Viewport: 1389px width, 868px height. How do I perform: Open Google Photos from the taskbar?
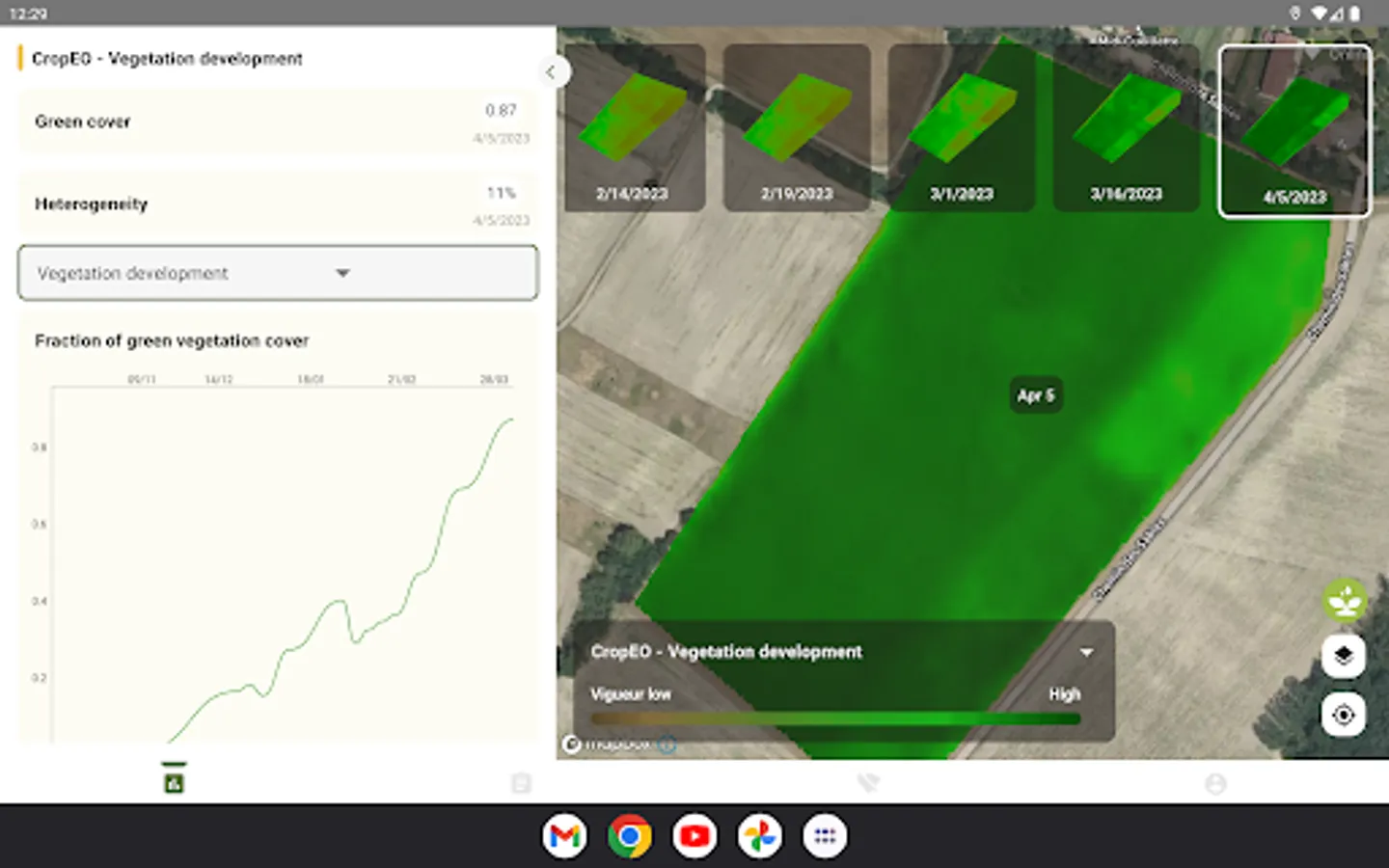click(x=760, y=836)
